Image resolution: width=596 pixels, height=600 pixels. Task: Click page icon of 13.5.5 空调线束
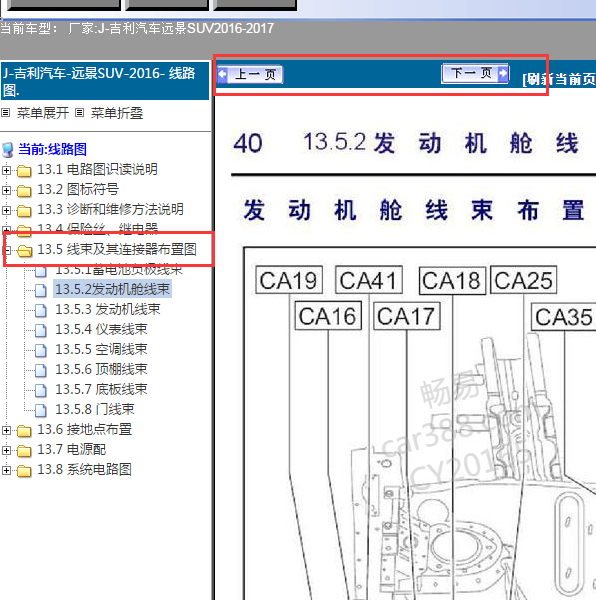pyautogui.click(x=41, y=350)
